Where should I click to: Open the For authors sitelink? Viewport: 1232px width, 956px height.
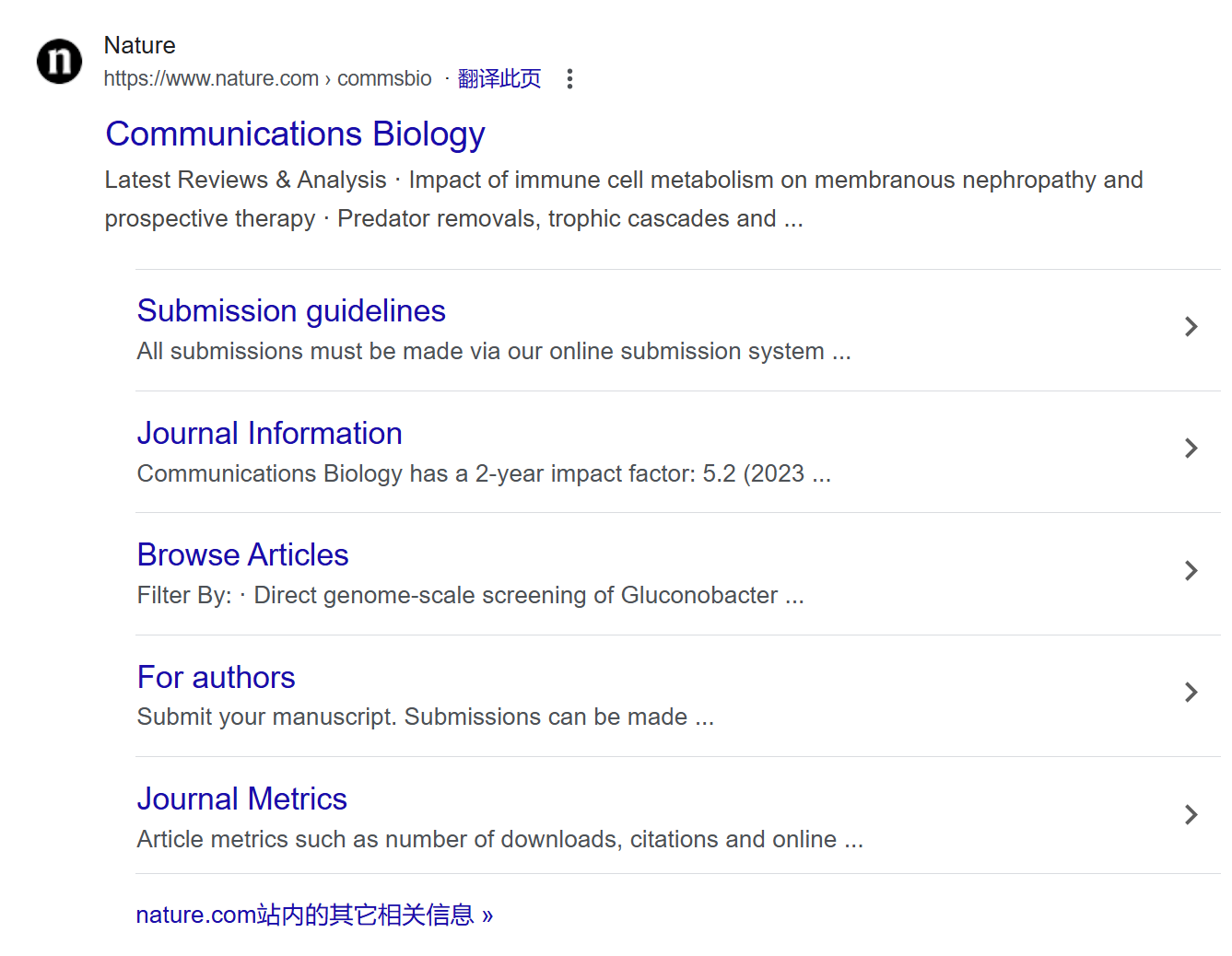click(x=216, y=678)
